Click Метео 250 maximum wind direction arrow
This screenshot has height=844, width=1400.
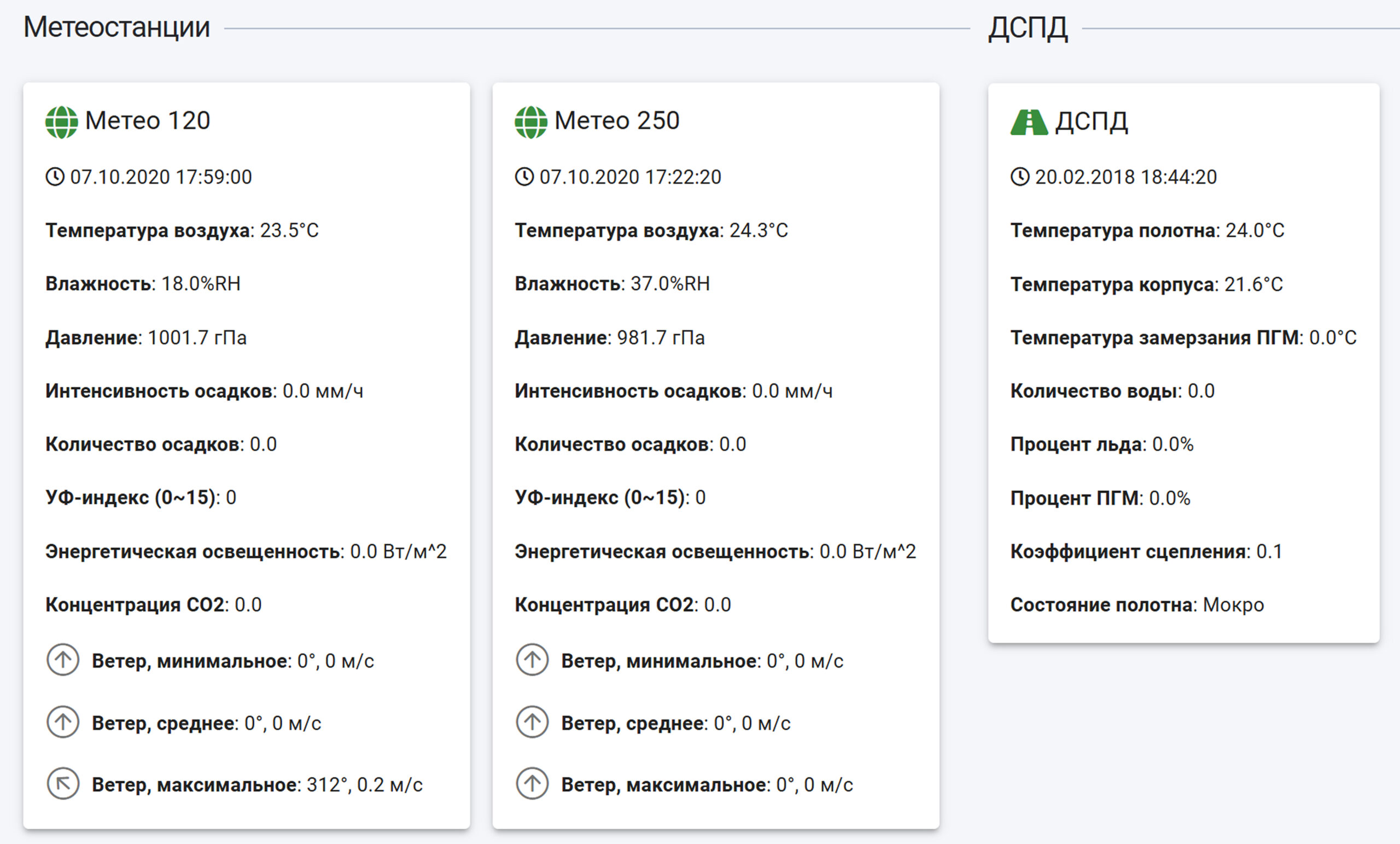pyautogui.click(x=532, y=784)
